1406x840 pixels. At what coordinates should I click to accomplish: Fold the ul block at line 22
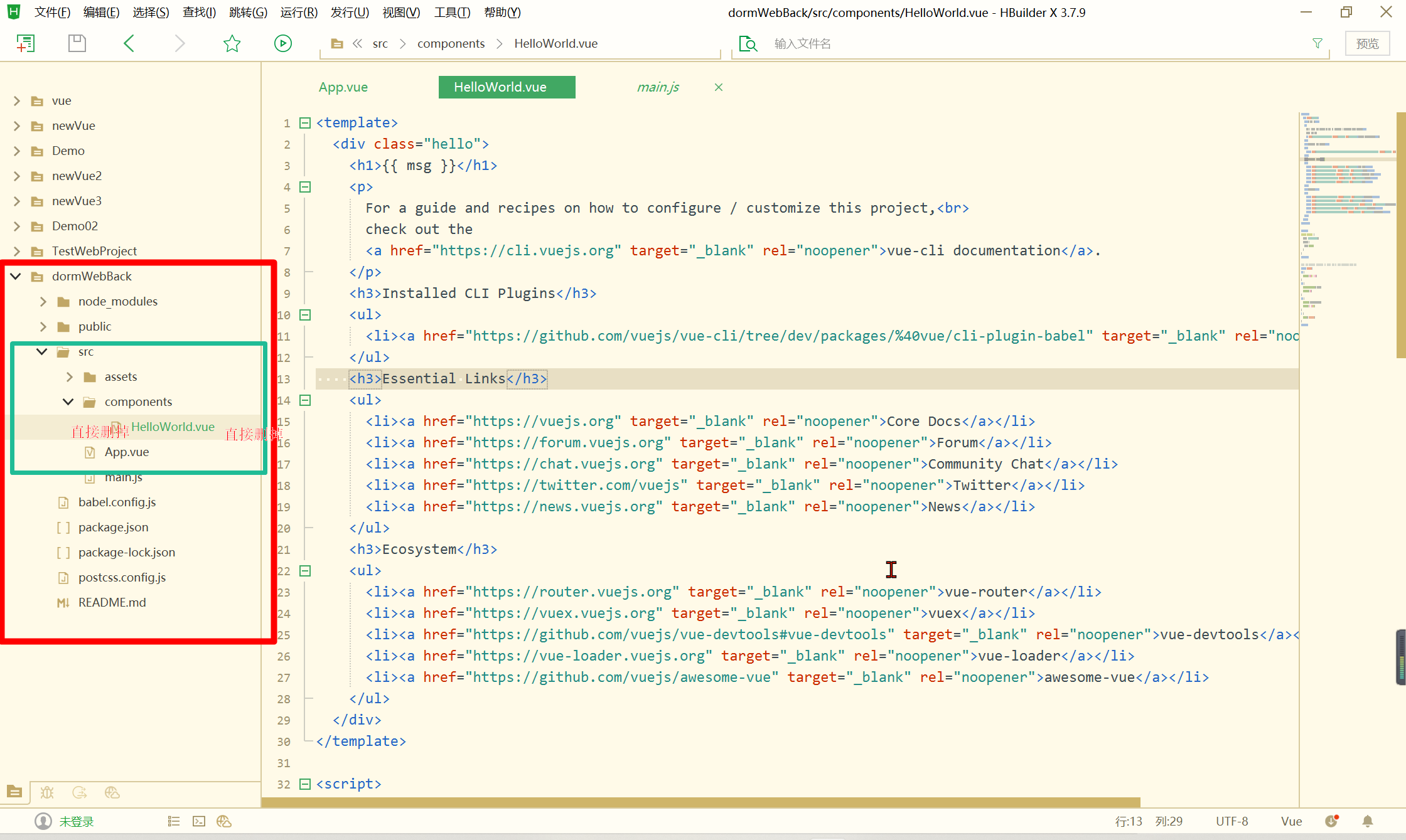tap(305, 571)
